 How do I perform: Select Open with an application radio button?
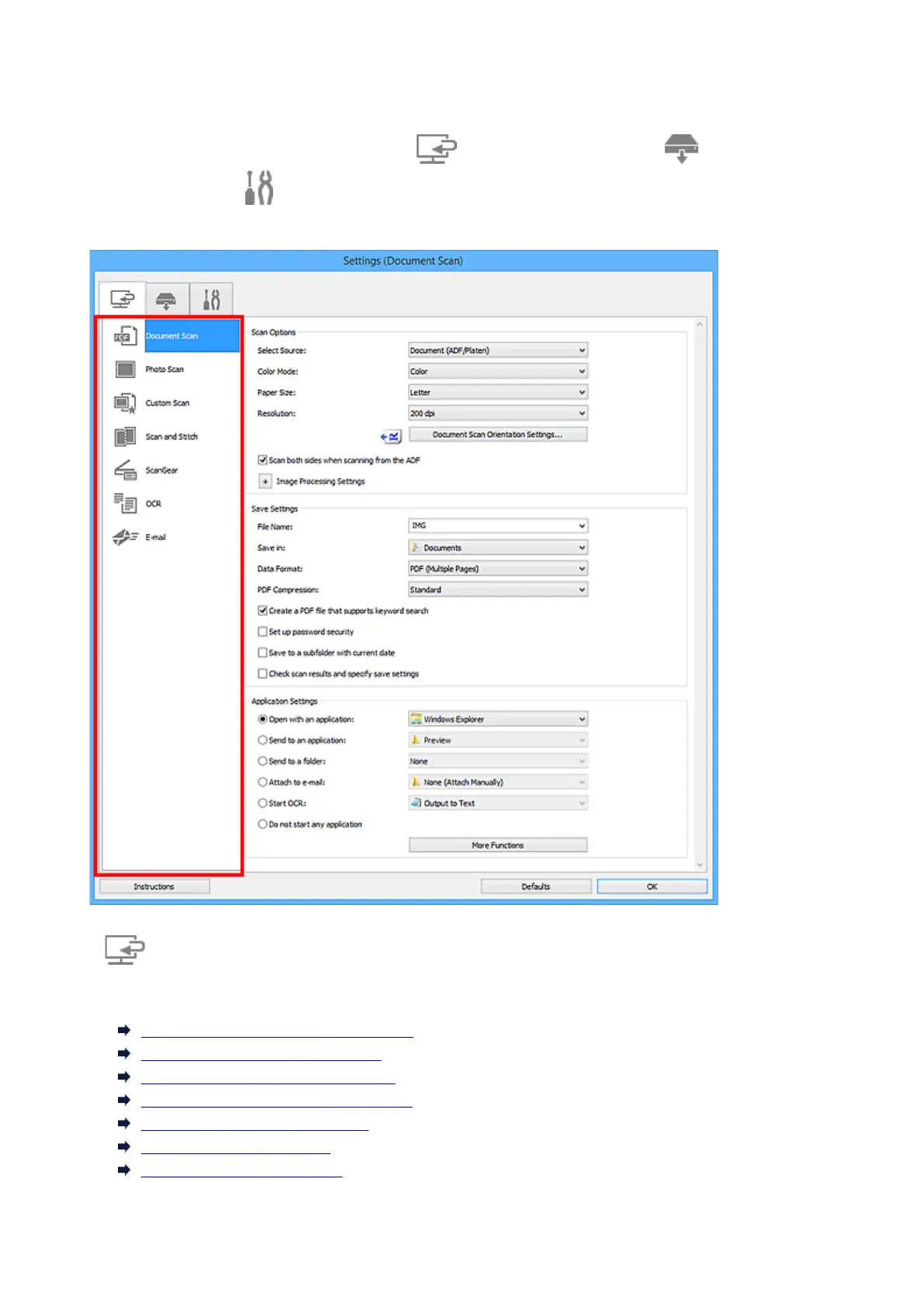click(x=263, y=719)
